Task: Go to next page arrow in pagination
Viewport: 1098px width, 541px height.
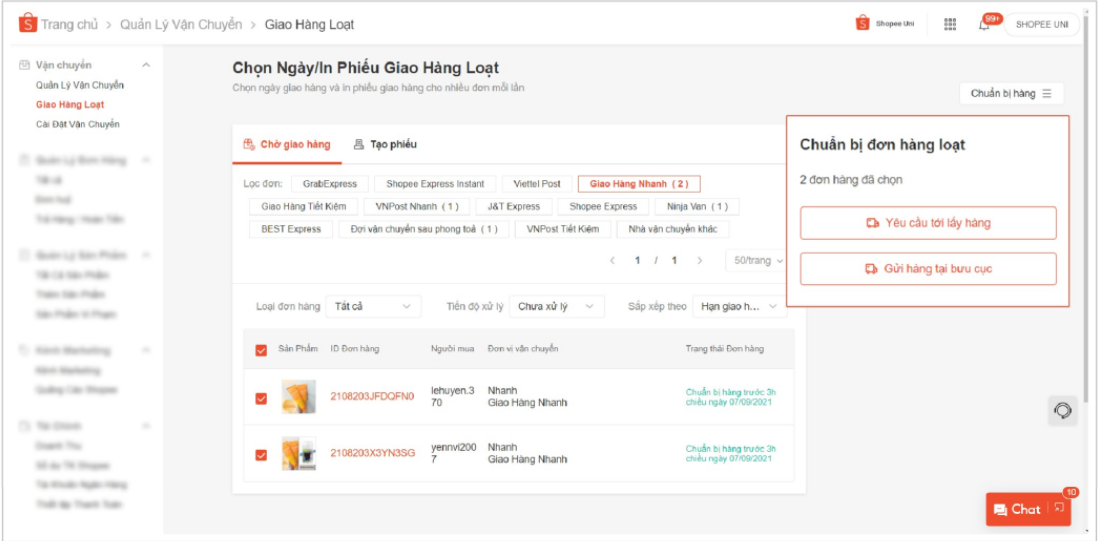Action: pyautogui.click(x=700, y=260)
